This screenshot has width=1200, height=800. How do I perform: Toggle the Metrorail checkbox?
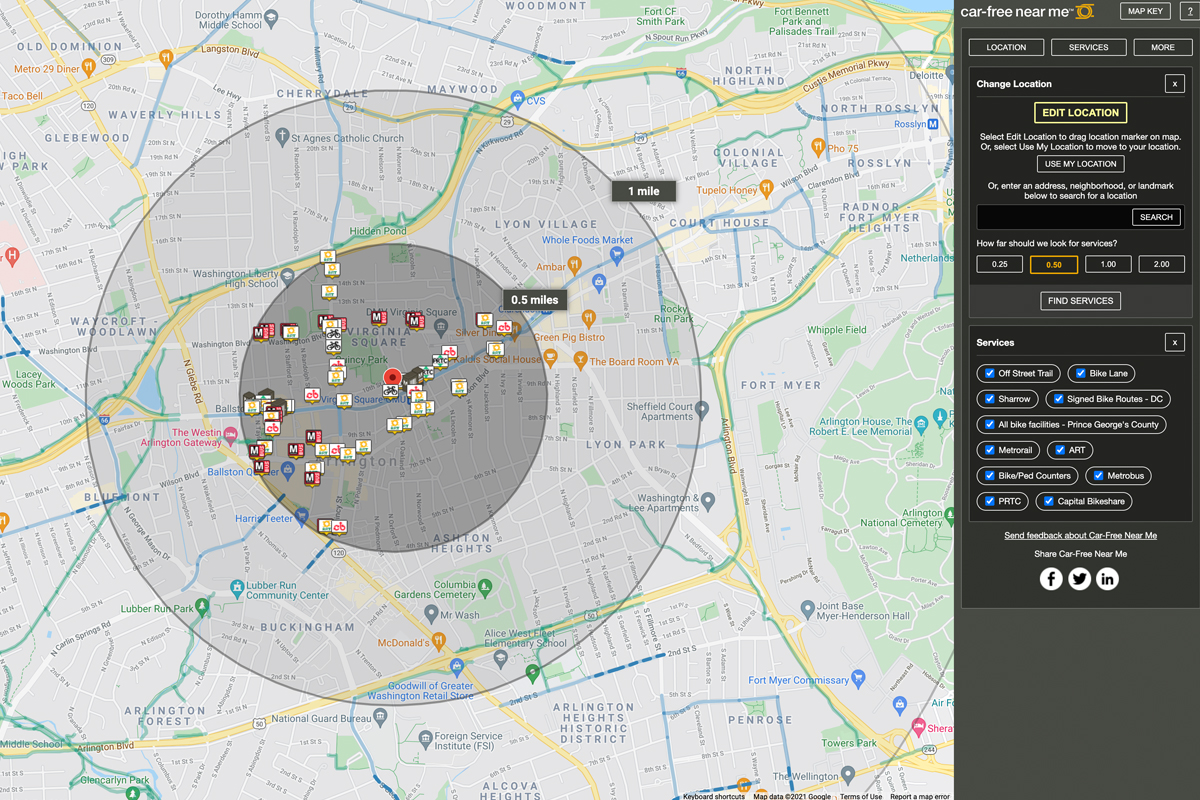click(x=990, y=450)
